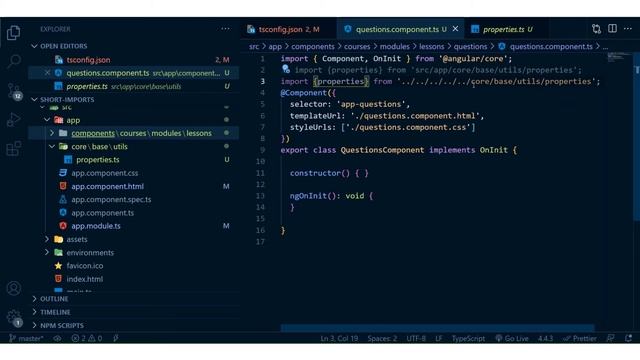Click 'questions' folder in the breadcrumb
This screenshot has height=360, width=640.
click(470, 47)
